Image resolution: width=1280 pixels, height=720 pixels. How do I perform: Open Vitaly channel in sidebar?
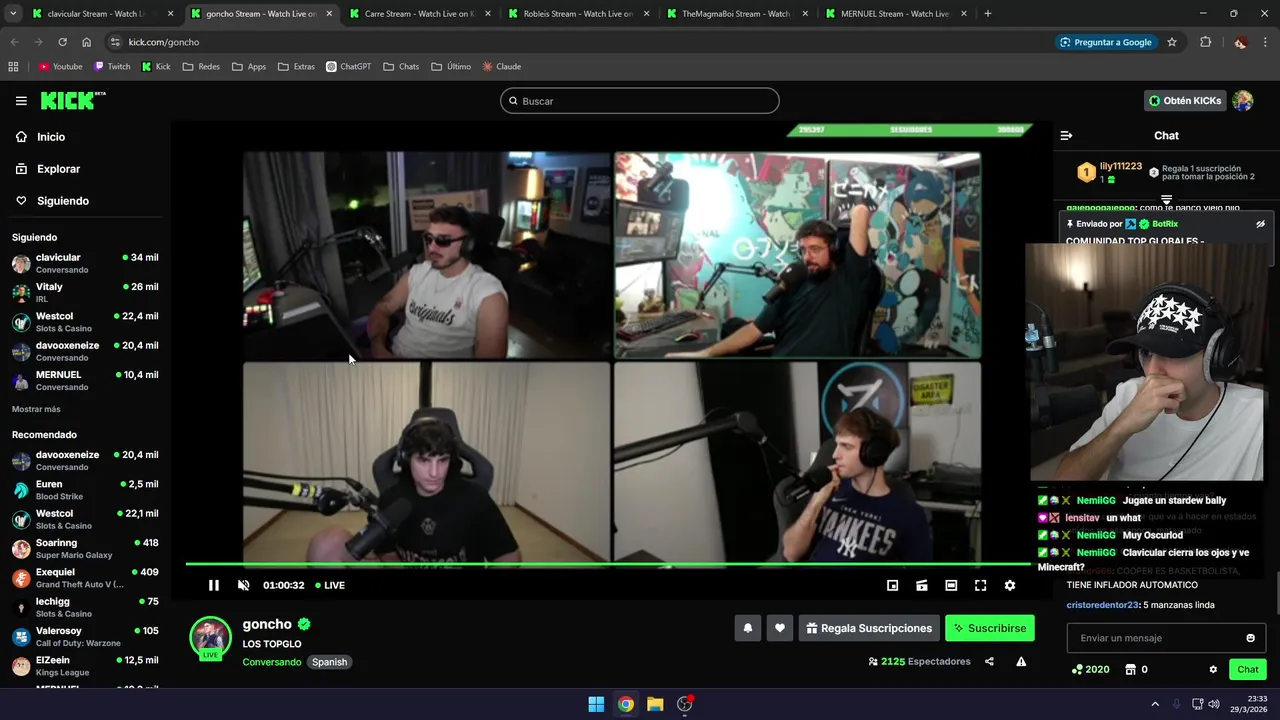pyautogui.click(x=85, y=292)
